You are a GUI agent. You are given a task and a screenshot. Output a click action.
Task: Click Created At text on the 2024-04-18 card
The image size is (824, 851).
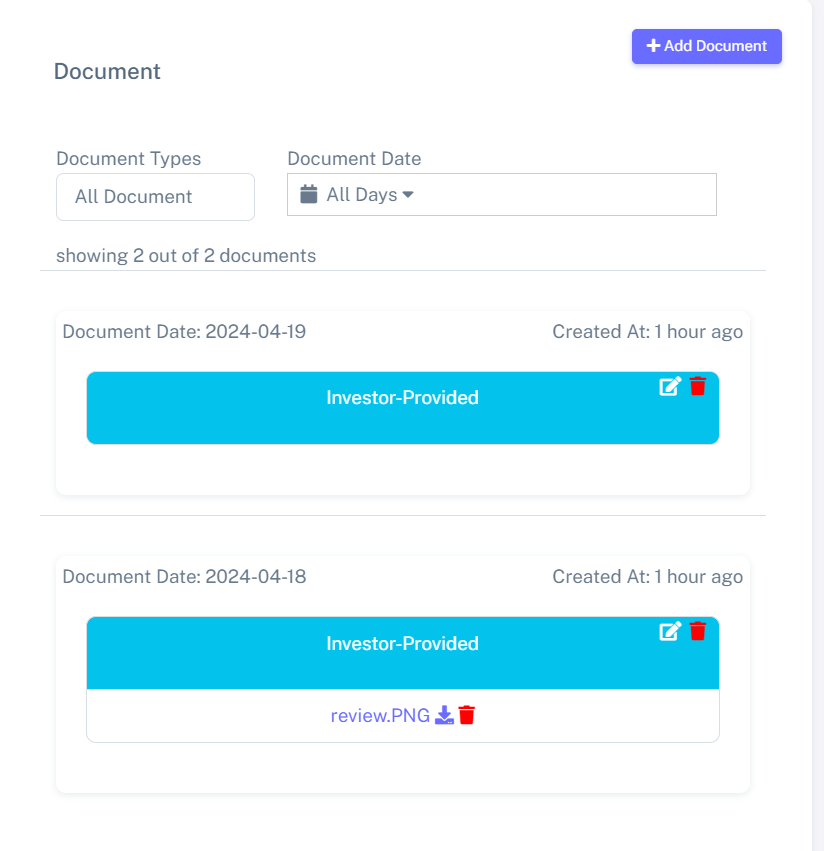(x=647, y=577)
